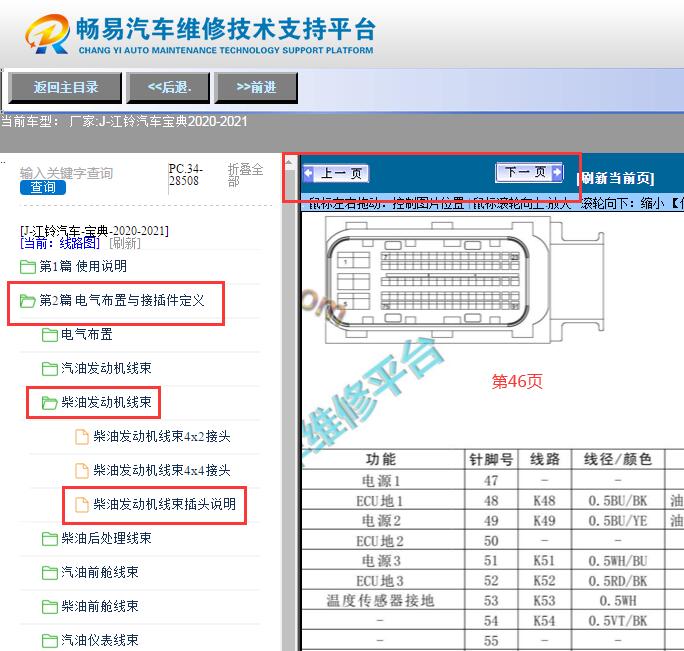Click the 下一页 next page button
This screenshot has height=651, width=684.
pyautogui.click(x=529, y=172)
